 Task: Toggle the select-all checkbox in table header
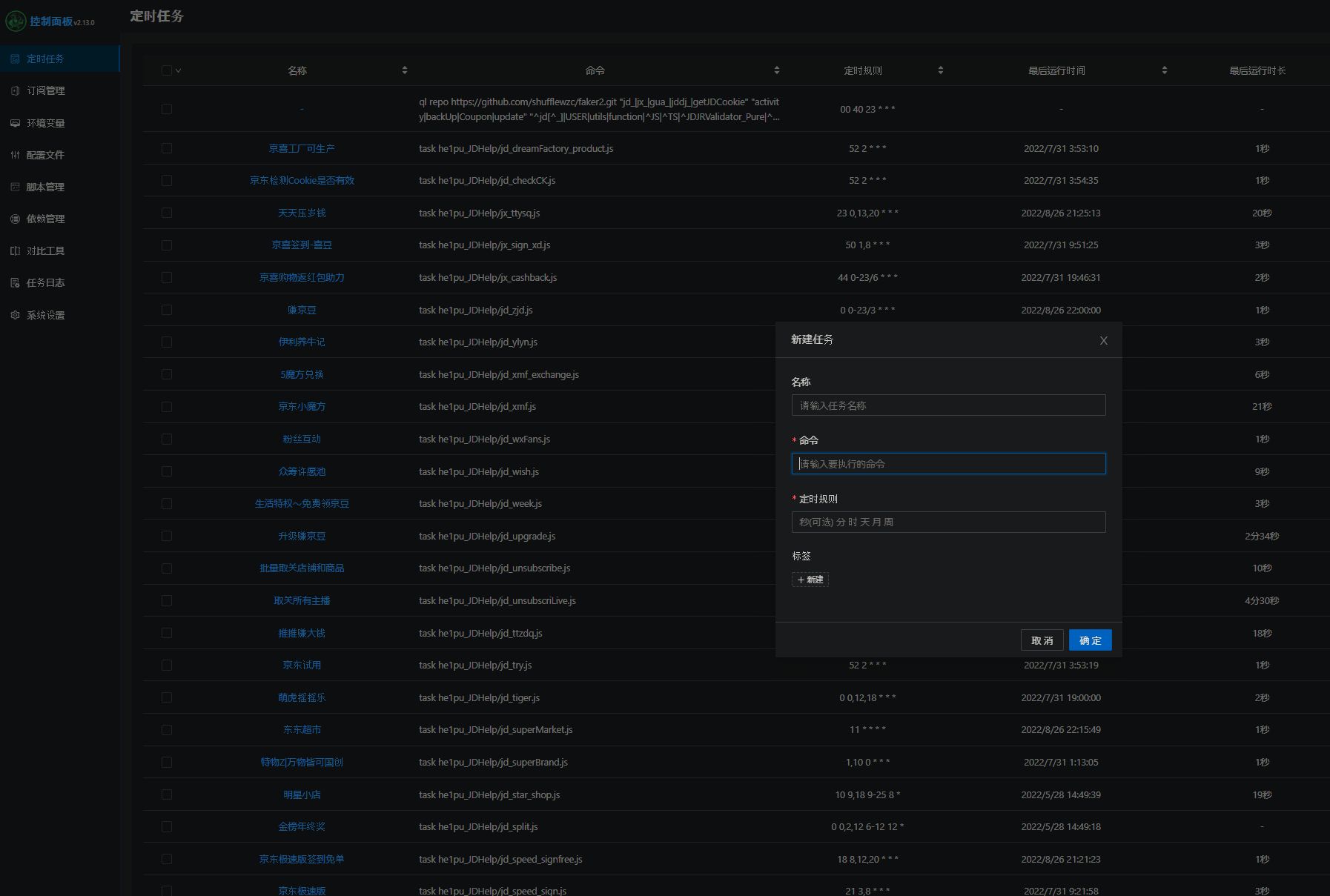coord(167,70)
